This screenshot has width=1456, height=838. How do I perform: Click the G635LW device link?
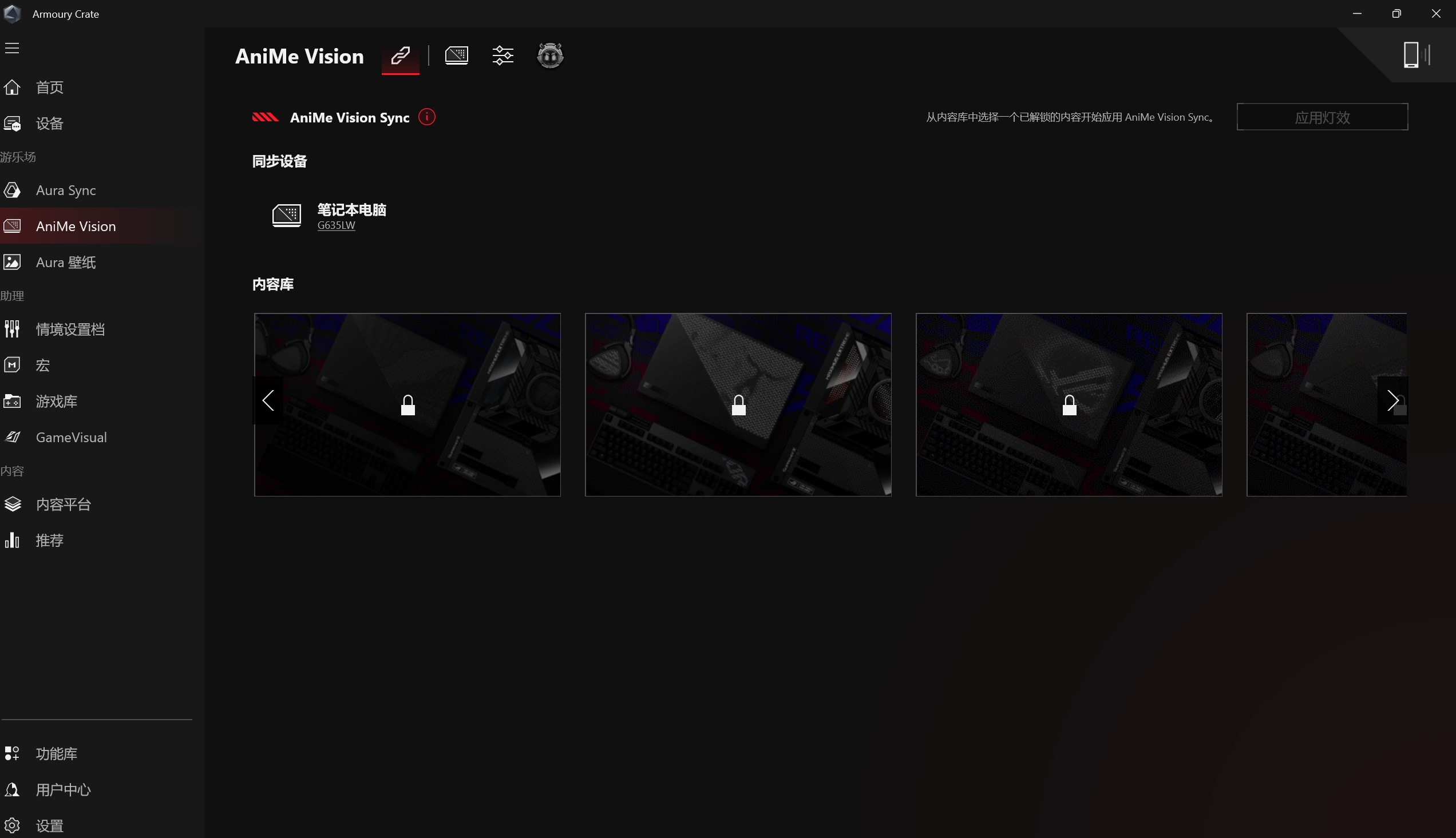[x=336, y=225]
